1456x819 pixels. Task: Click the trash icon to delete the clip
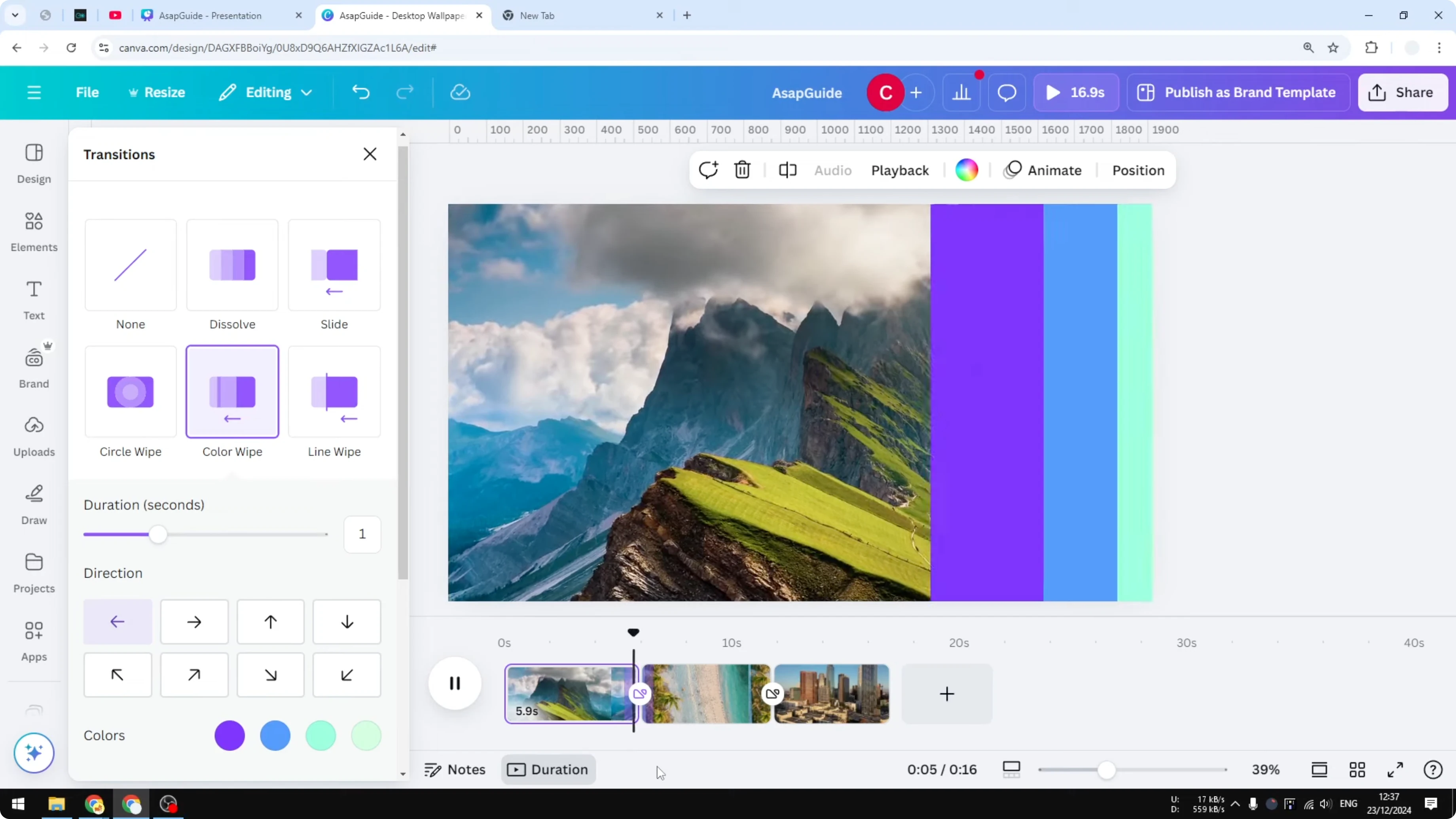tap(742, 170)
